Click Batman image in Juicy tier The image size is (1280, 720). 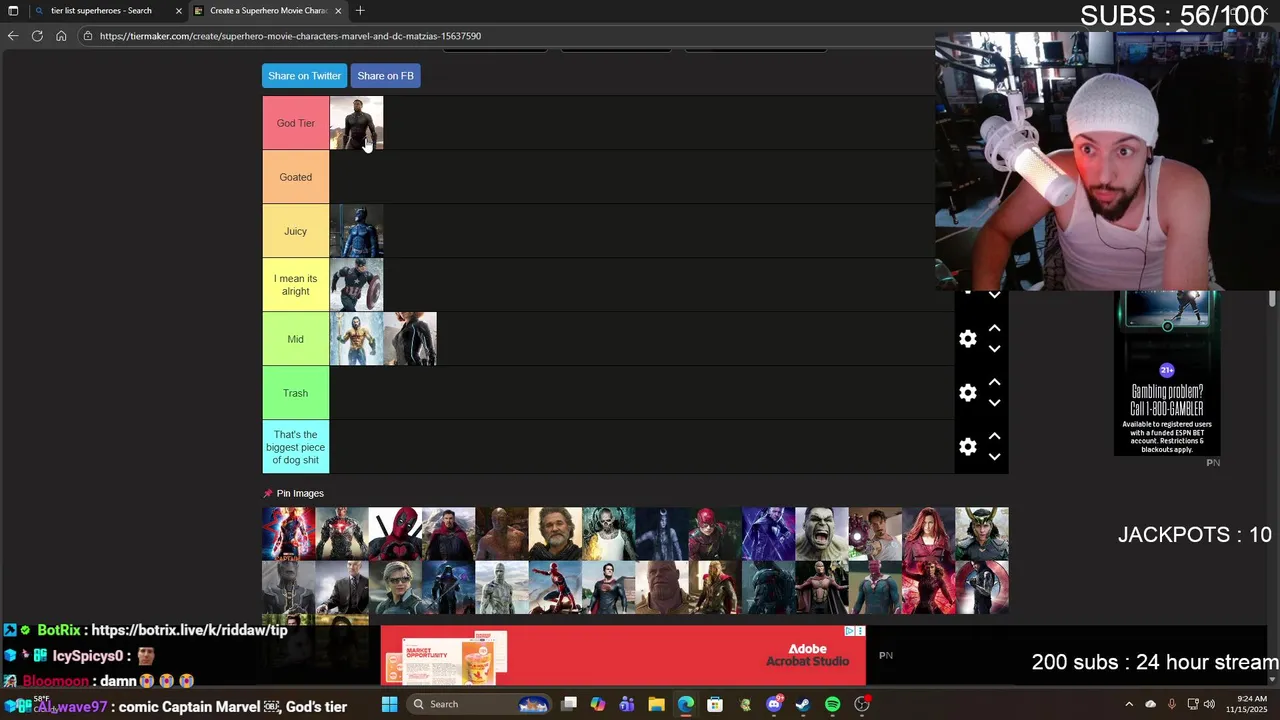[356, 231]
